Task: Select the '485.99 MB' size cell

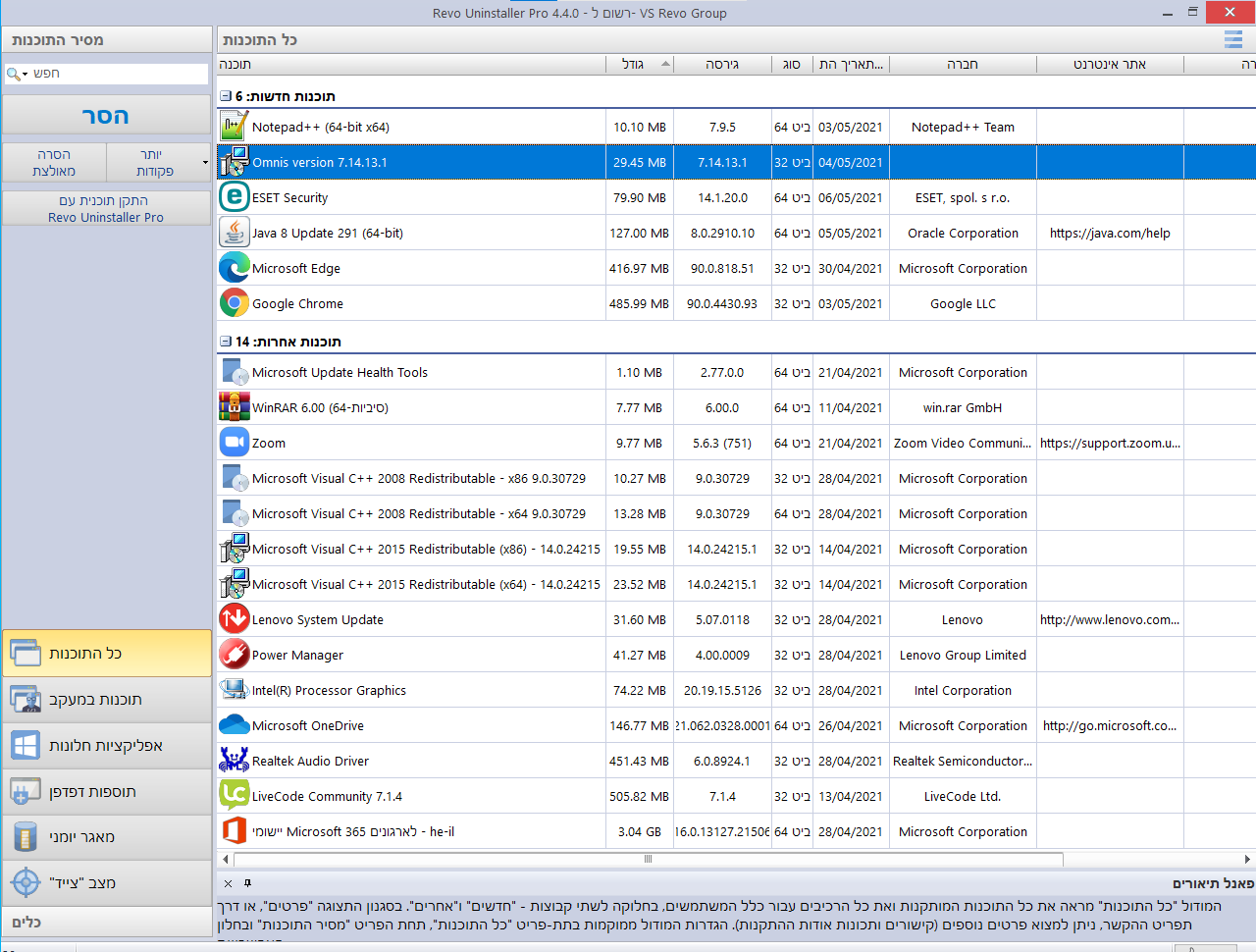Action: click(x=640, y=303)
